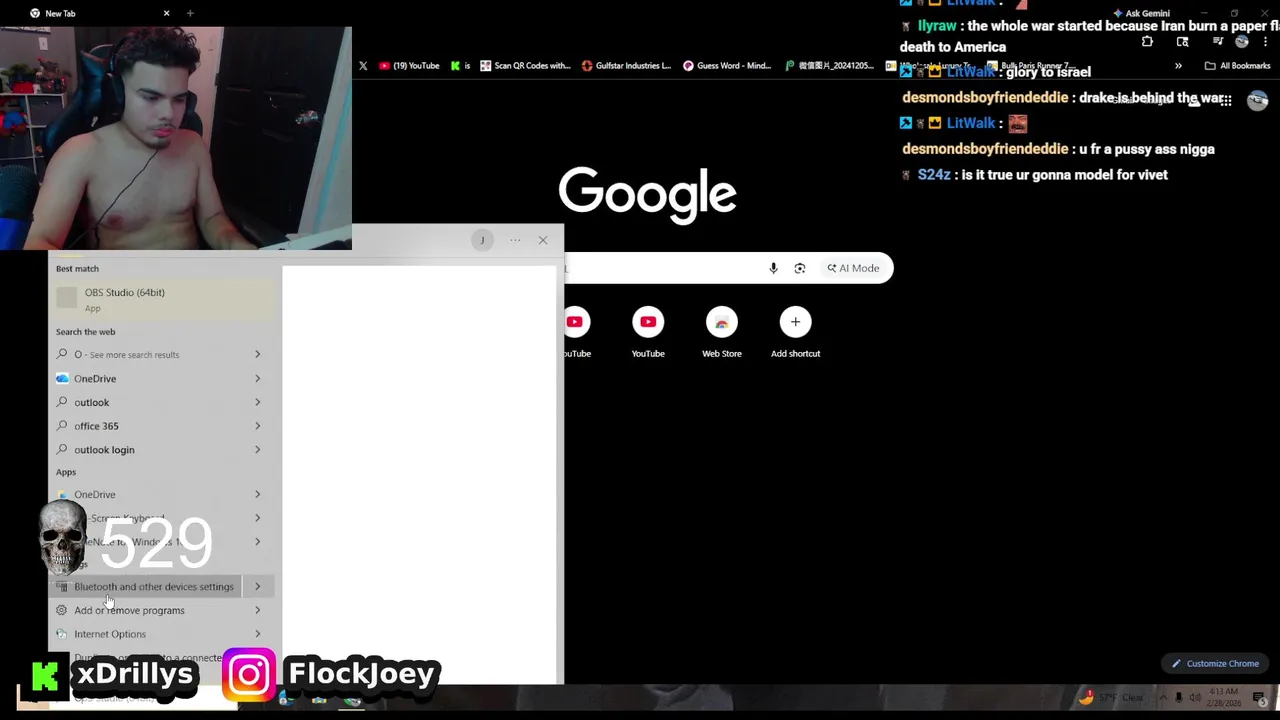Open the (19) YouTube bookmark
Screen dimensions: 1280x720
click(x=409, y=66)
